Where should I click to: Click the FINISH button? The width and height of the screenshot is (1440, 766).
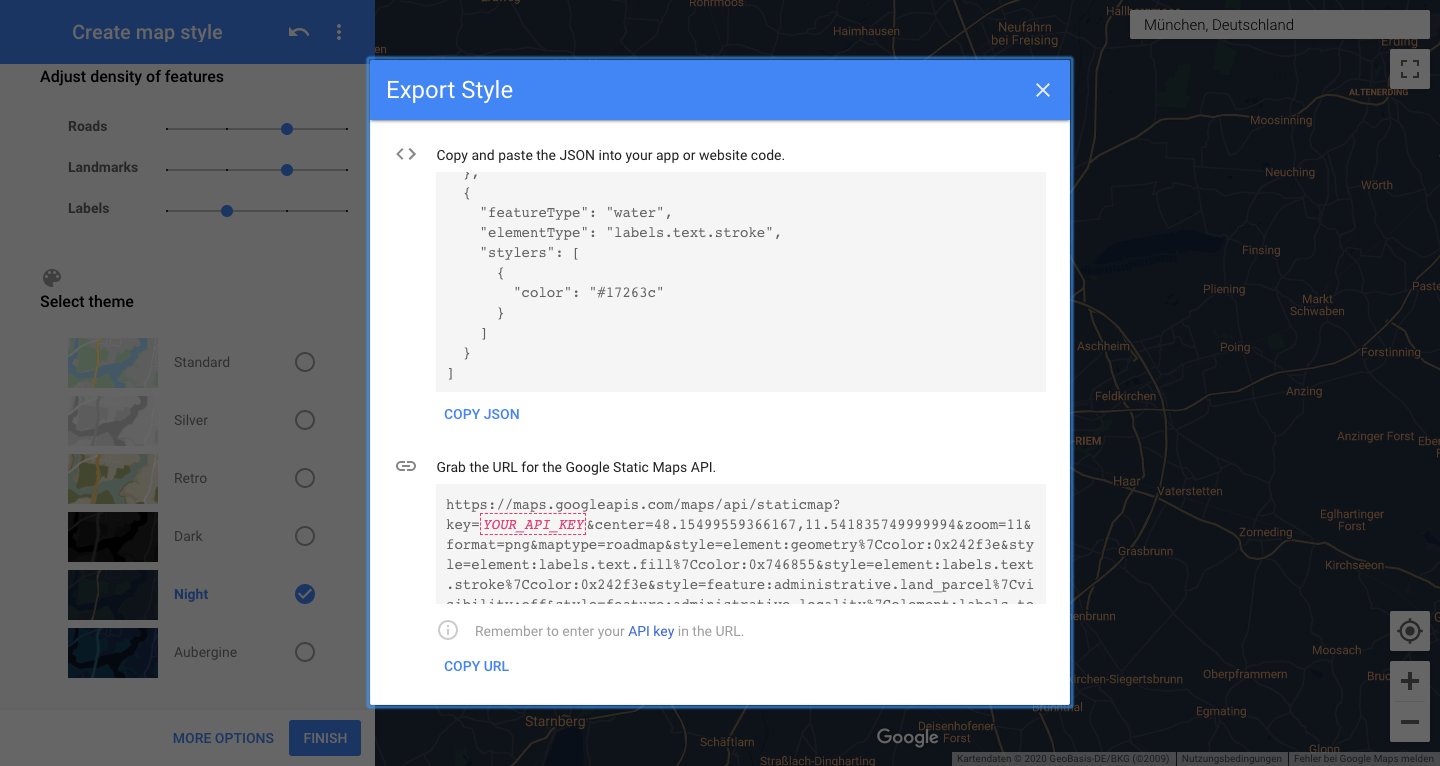point(325,738)
